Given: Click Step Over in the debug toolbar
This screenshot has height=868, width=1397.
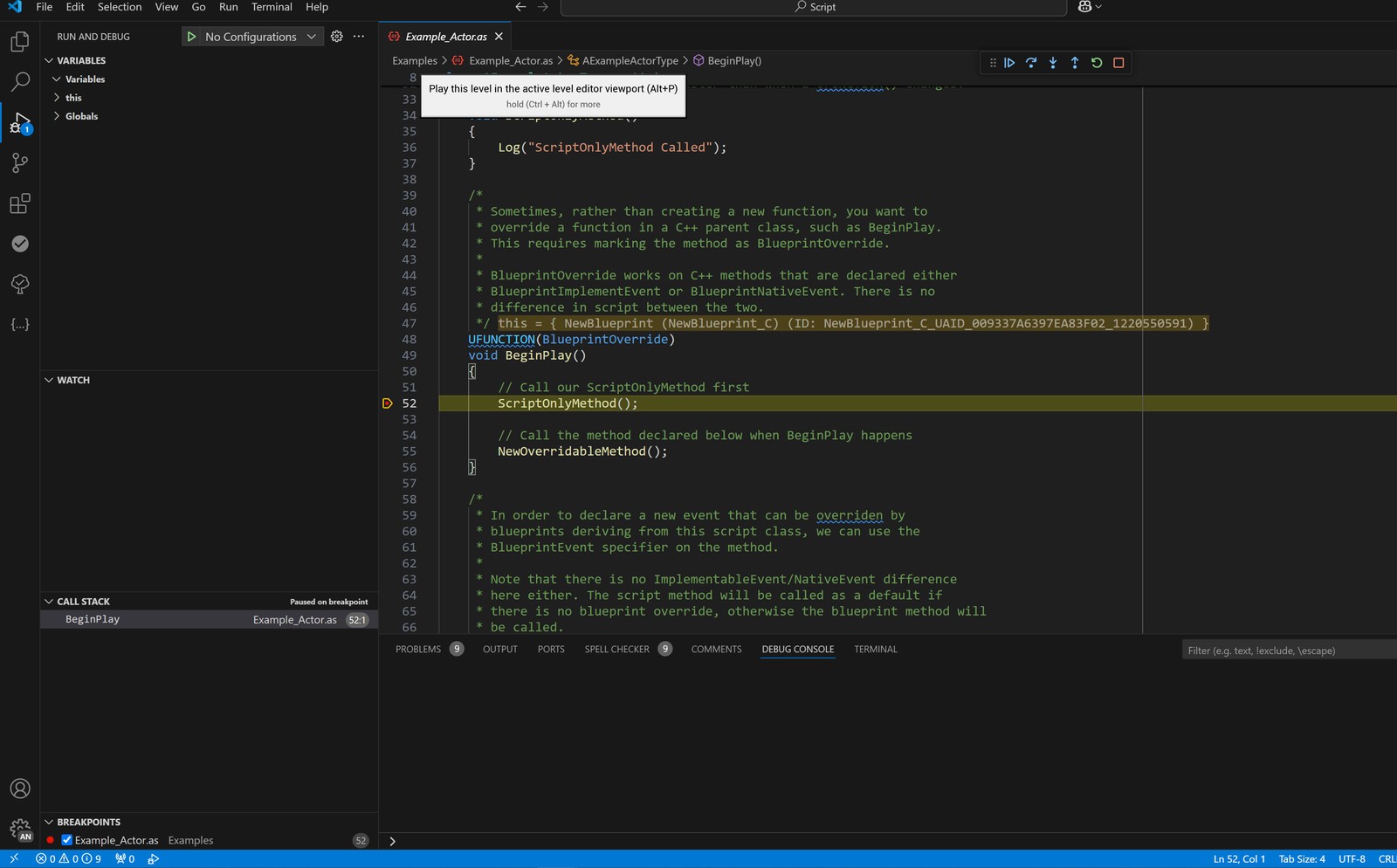Looking at the screenshot, I should pos(1031,63).
